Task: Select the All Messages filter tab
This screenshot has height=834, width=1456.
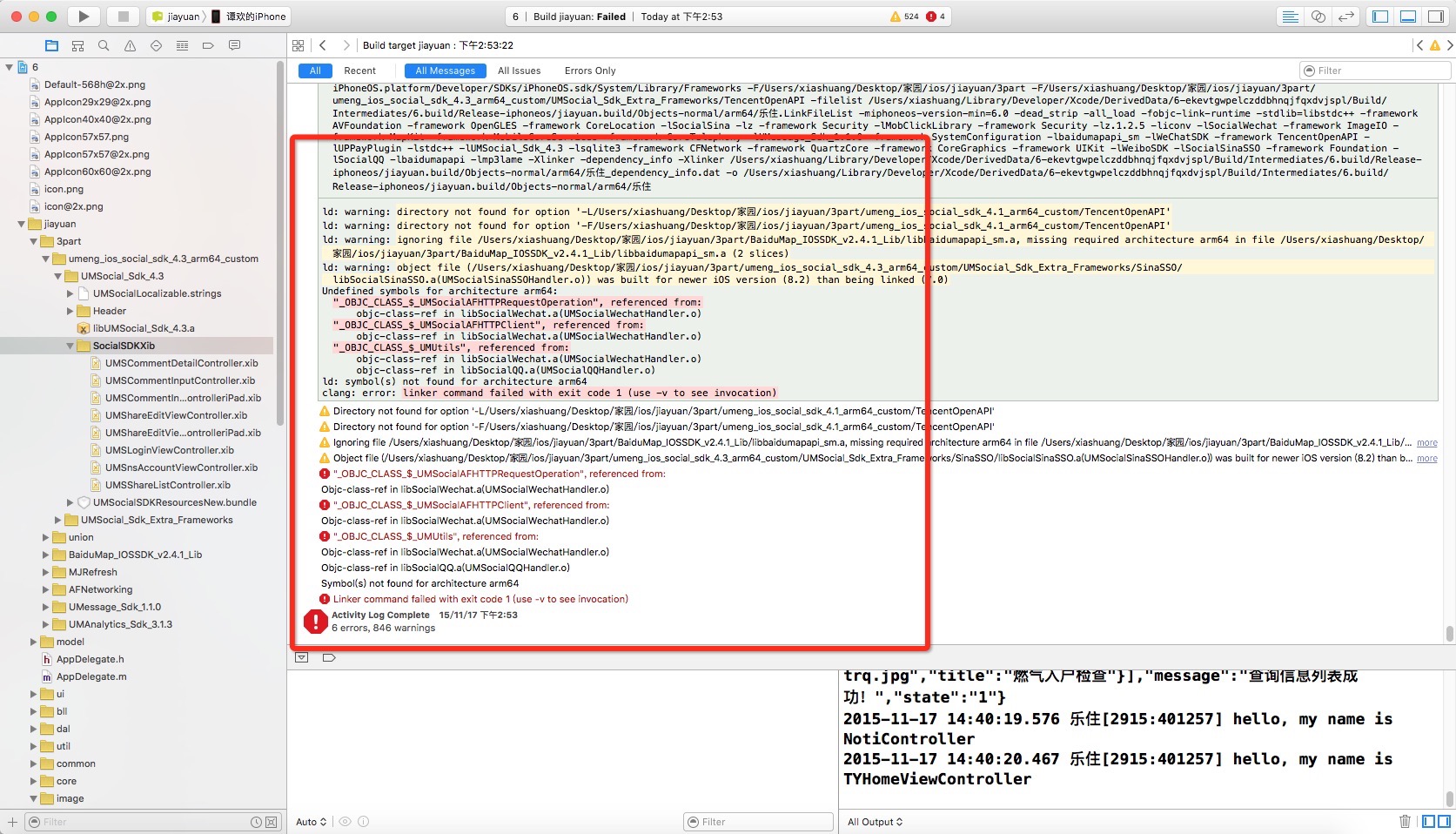Action: pos(445,71)
